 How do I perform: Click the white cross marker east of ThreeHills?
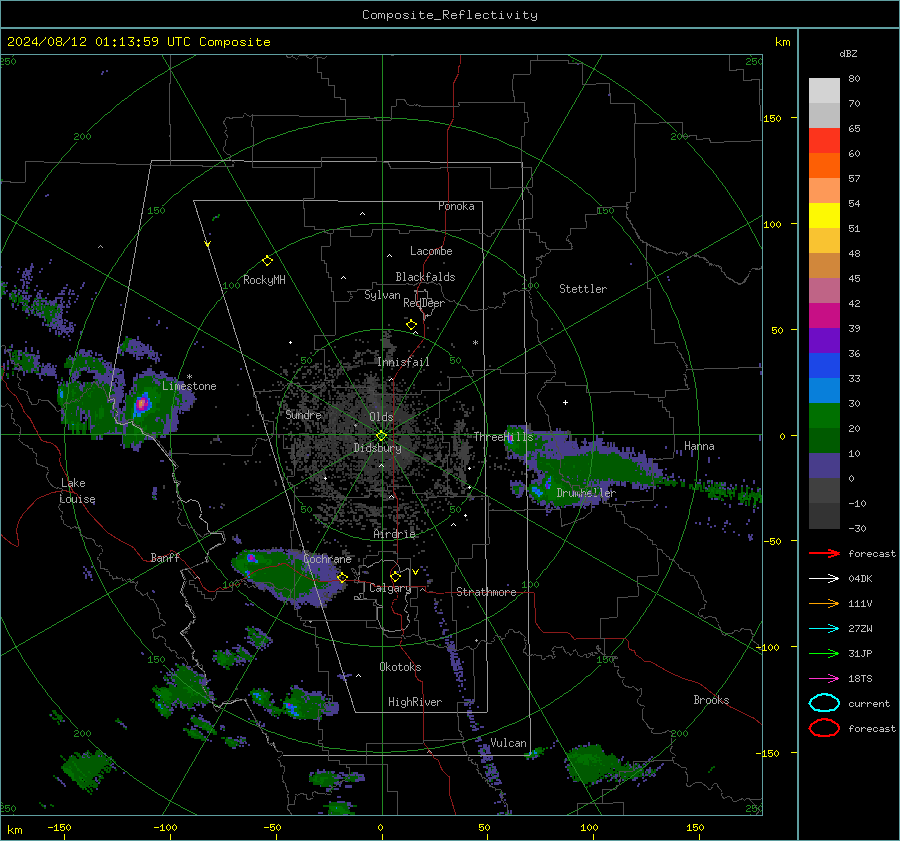(565, 402)
